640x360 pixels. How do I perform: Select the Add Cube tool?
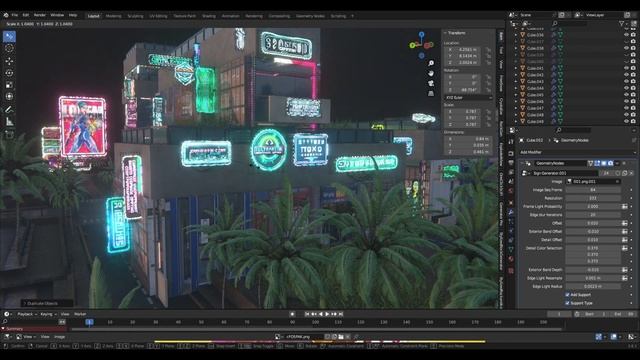pos(9,134)
